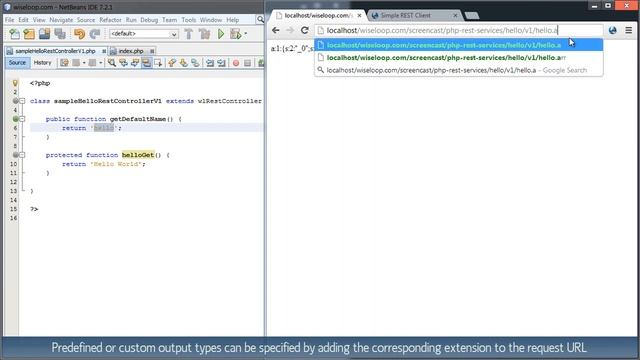
Task: Click the lightbulb hint at line 1
Action: coord(15,83)
